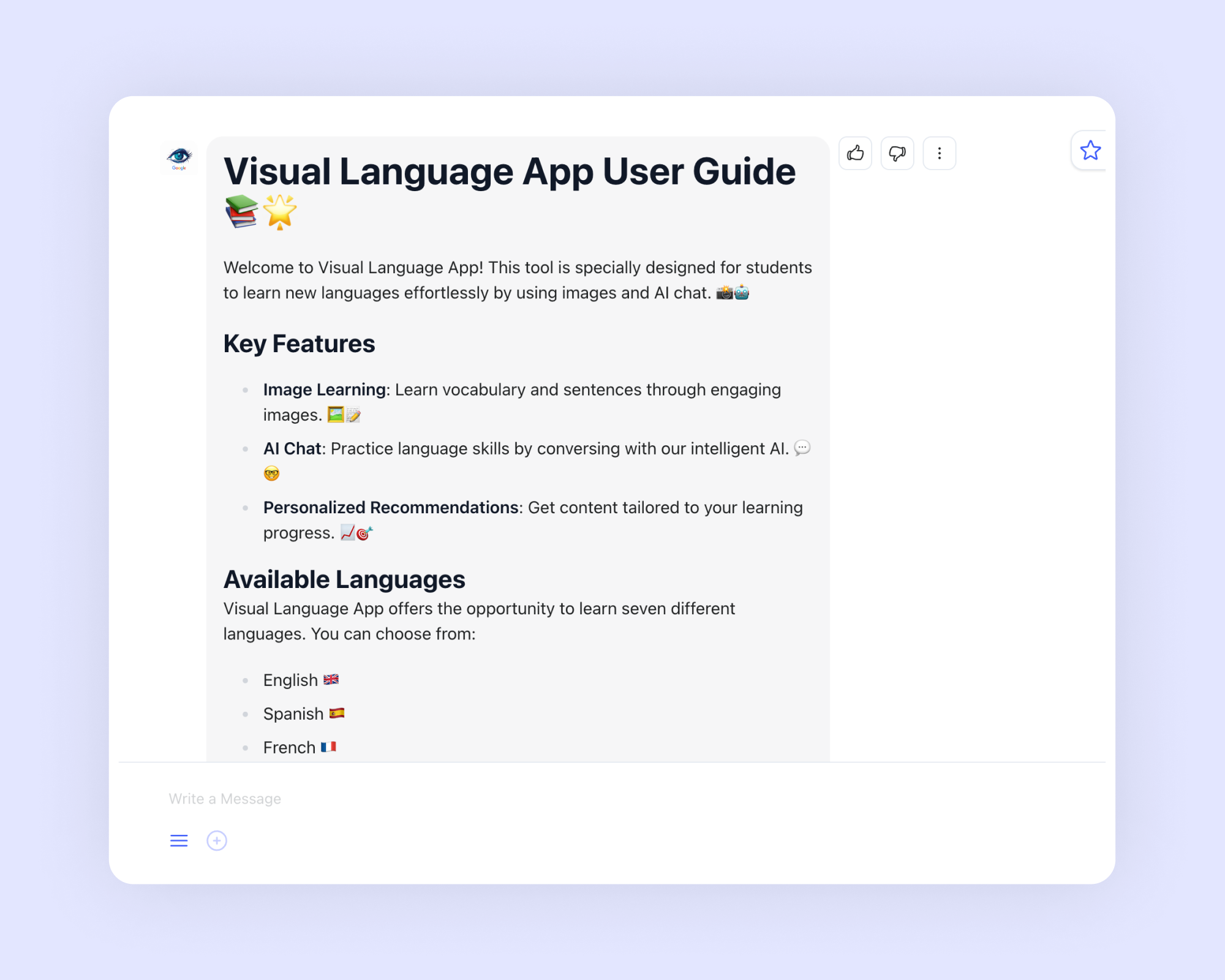Select the Available Languages heading
1225x980 pixels.
coord(344,579)
